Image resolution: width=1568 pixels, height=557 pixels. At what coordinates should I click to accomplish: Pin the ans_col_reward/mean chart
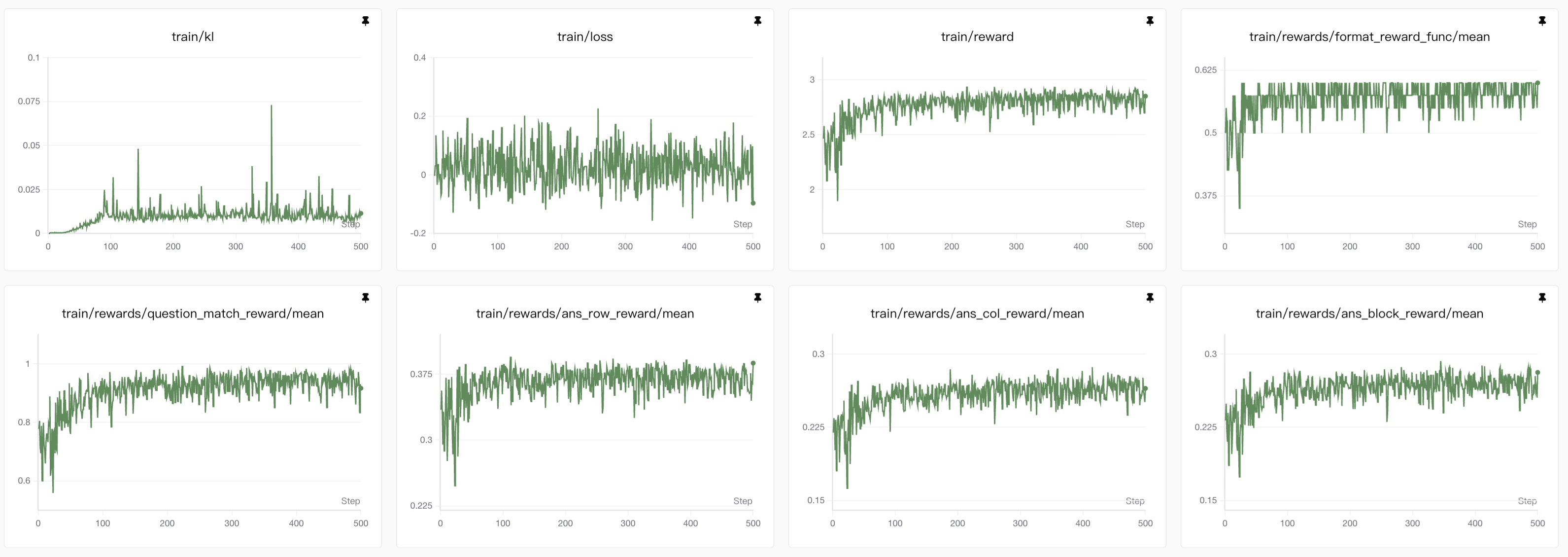pyautogui.click(x=1149, y=298)
